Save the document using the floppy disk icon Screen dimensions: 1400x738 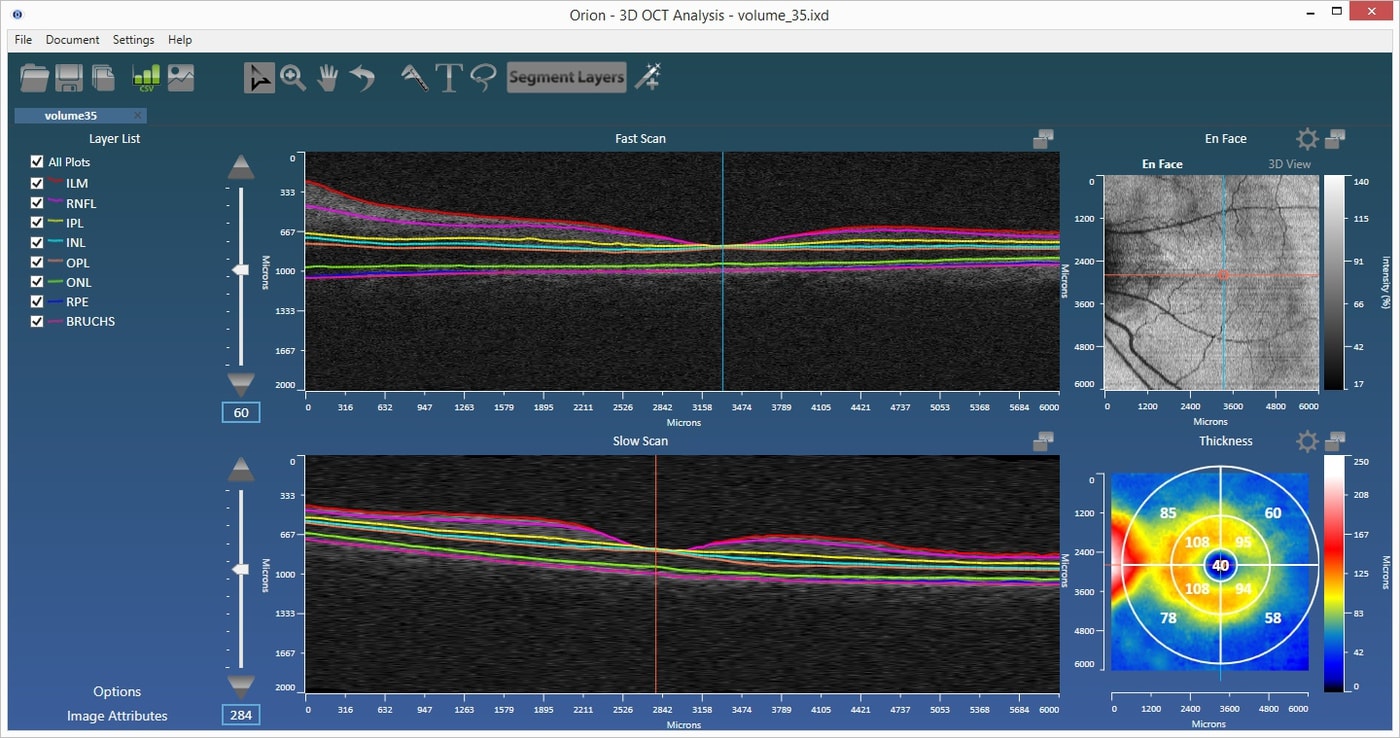click(69, 77)
